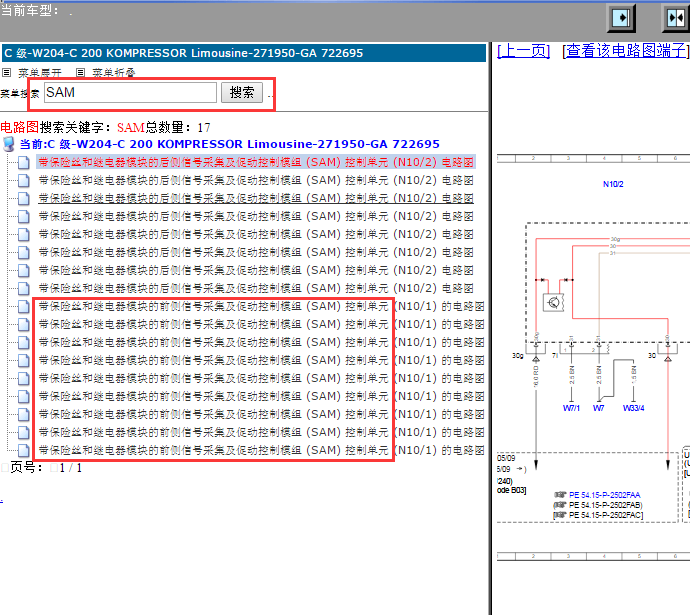Click the computer icon beside the root node

(x=9, y=144)
